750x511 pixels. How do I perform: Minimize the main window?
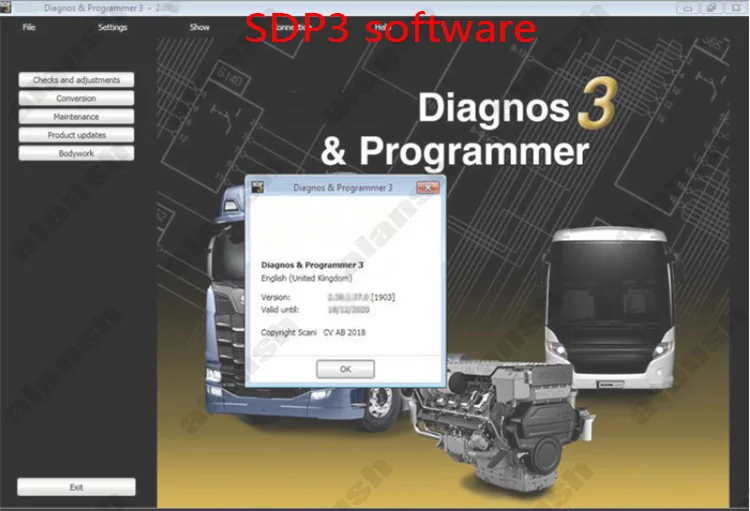pyautogui.click(x=688, y=7)
